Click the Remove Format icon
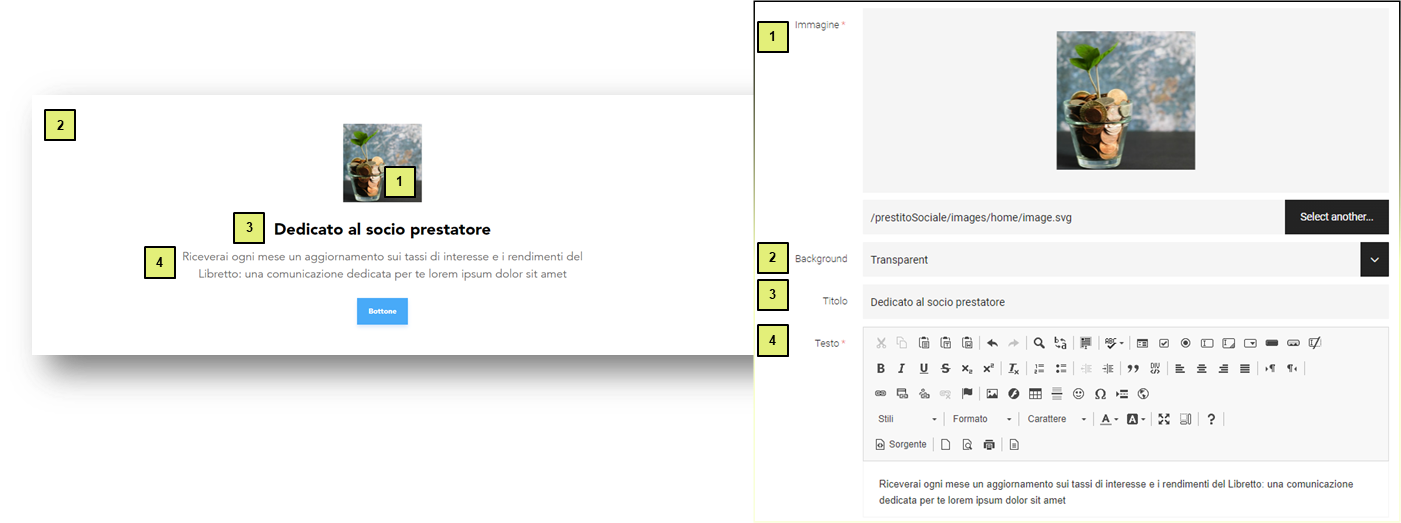Viewport: 1401px width, 523px height. (x=1013, y=368)
